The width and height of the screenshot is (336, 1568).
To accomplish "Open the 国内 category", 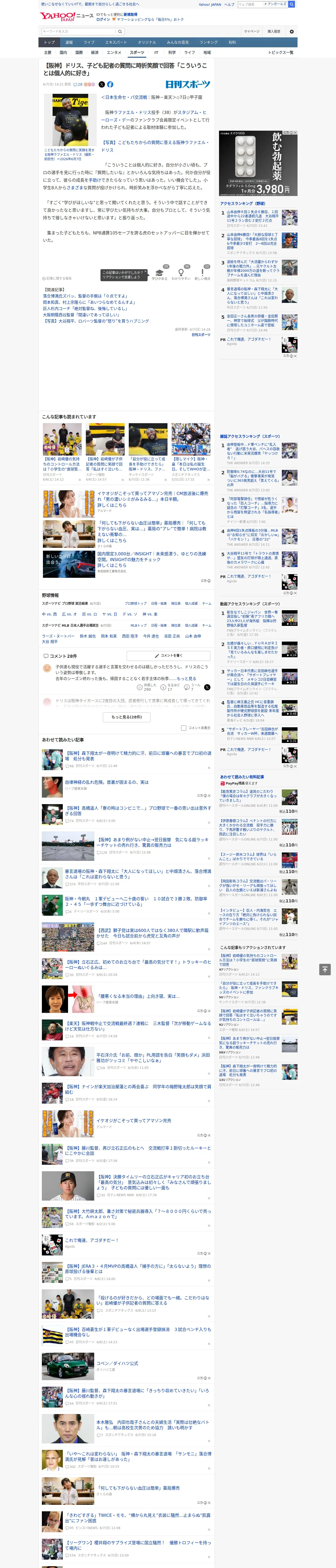I will pos(63,52).
